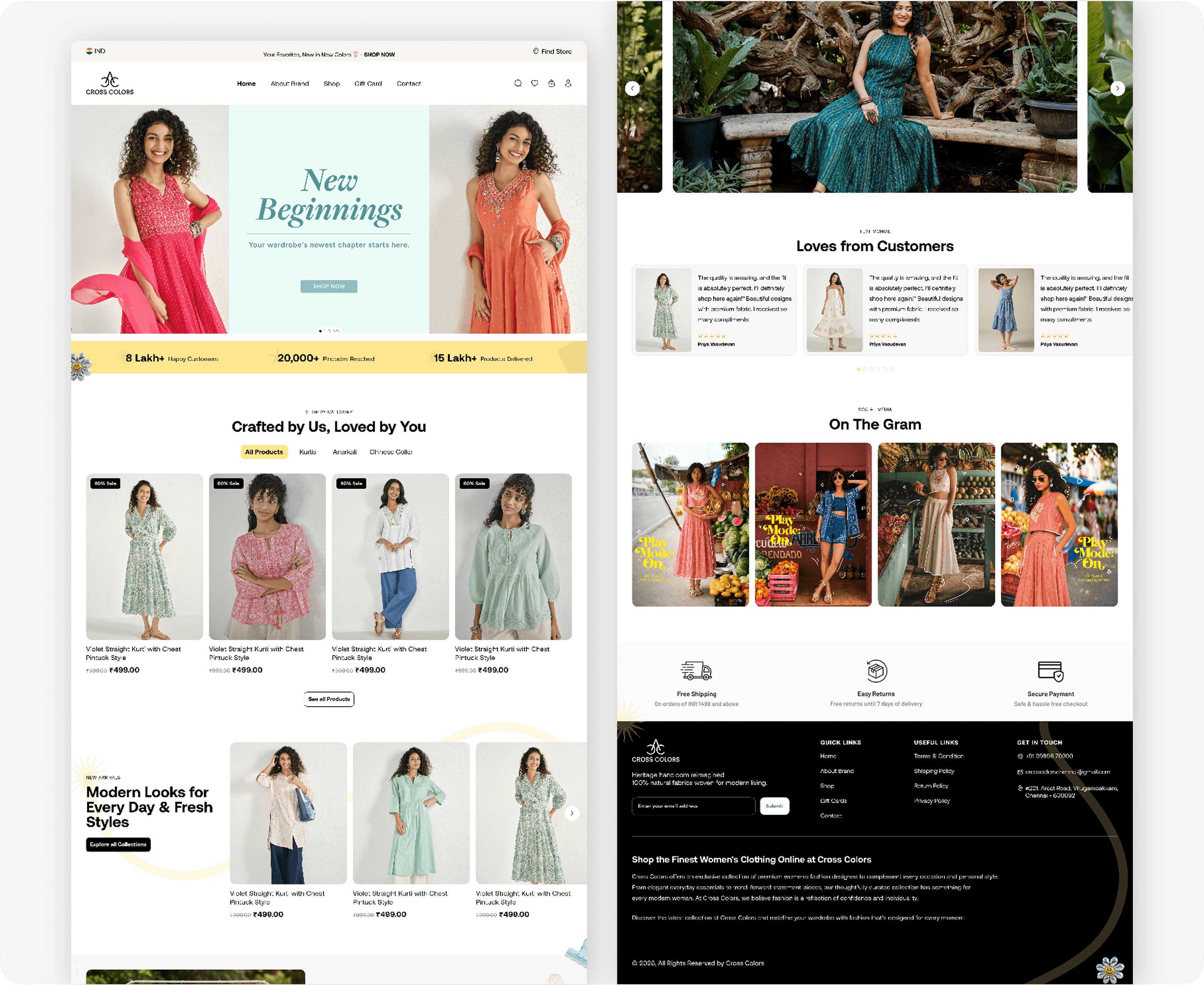Image resolution: width=1204 pixels, height=985 pixels.
Task: Open the first Play Mode On Instagram thumbnail
Action: click(x=690, y=524)
